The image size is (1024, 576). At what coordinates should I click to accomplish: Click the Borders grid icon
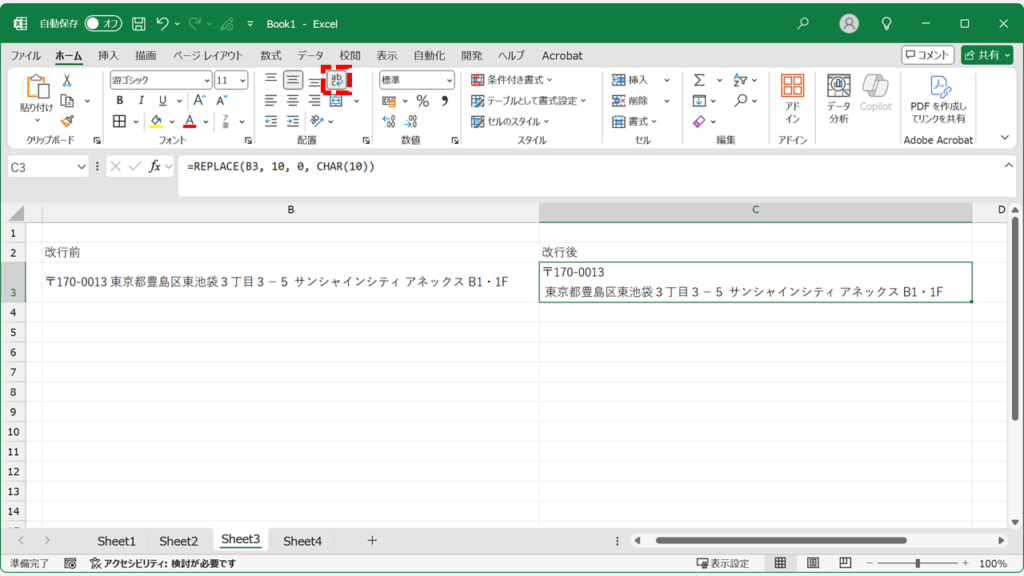pyautogui.click(x=120, y=121)
